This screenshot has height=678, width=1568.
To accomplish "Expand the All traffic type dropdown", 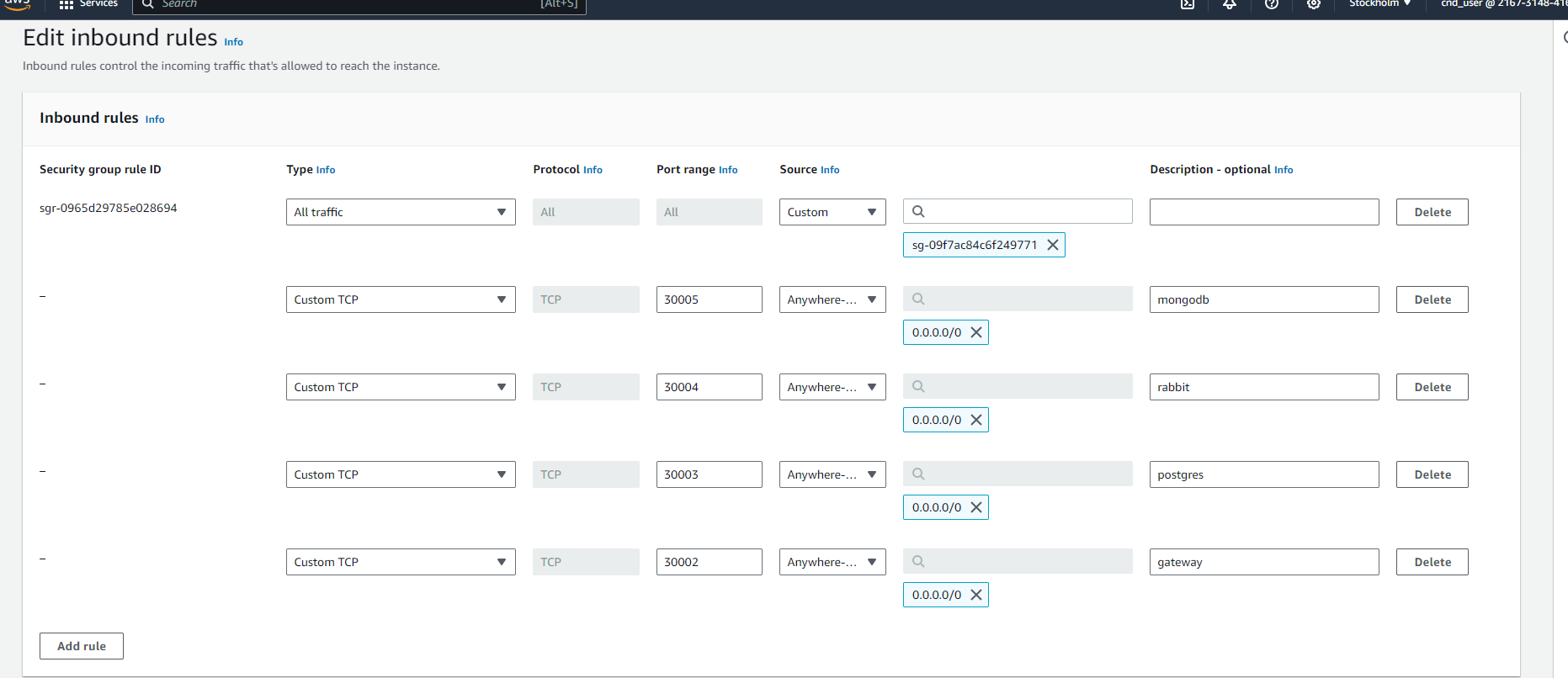I will click(401, 212).
